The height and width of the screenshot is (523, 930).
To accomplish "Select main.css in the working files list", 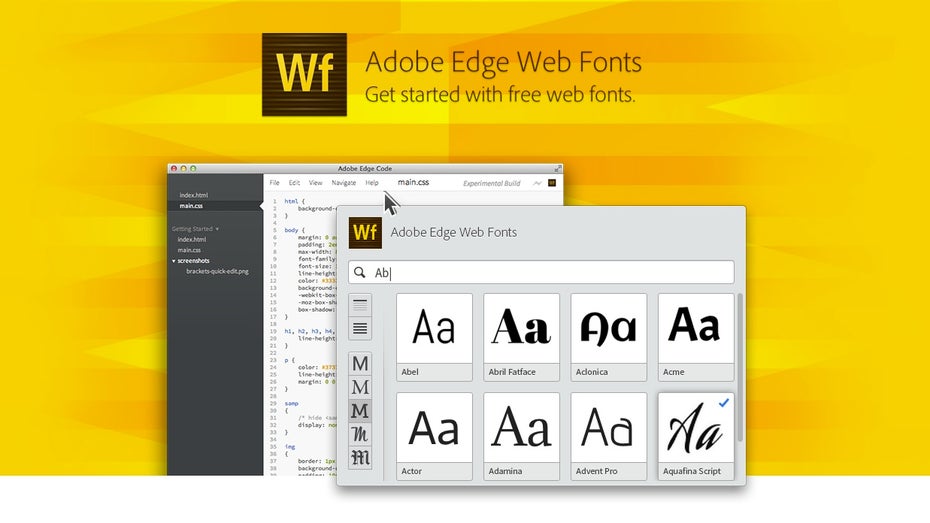I will pos(191,206).
